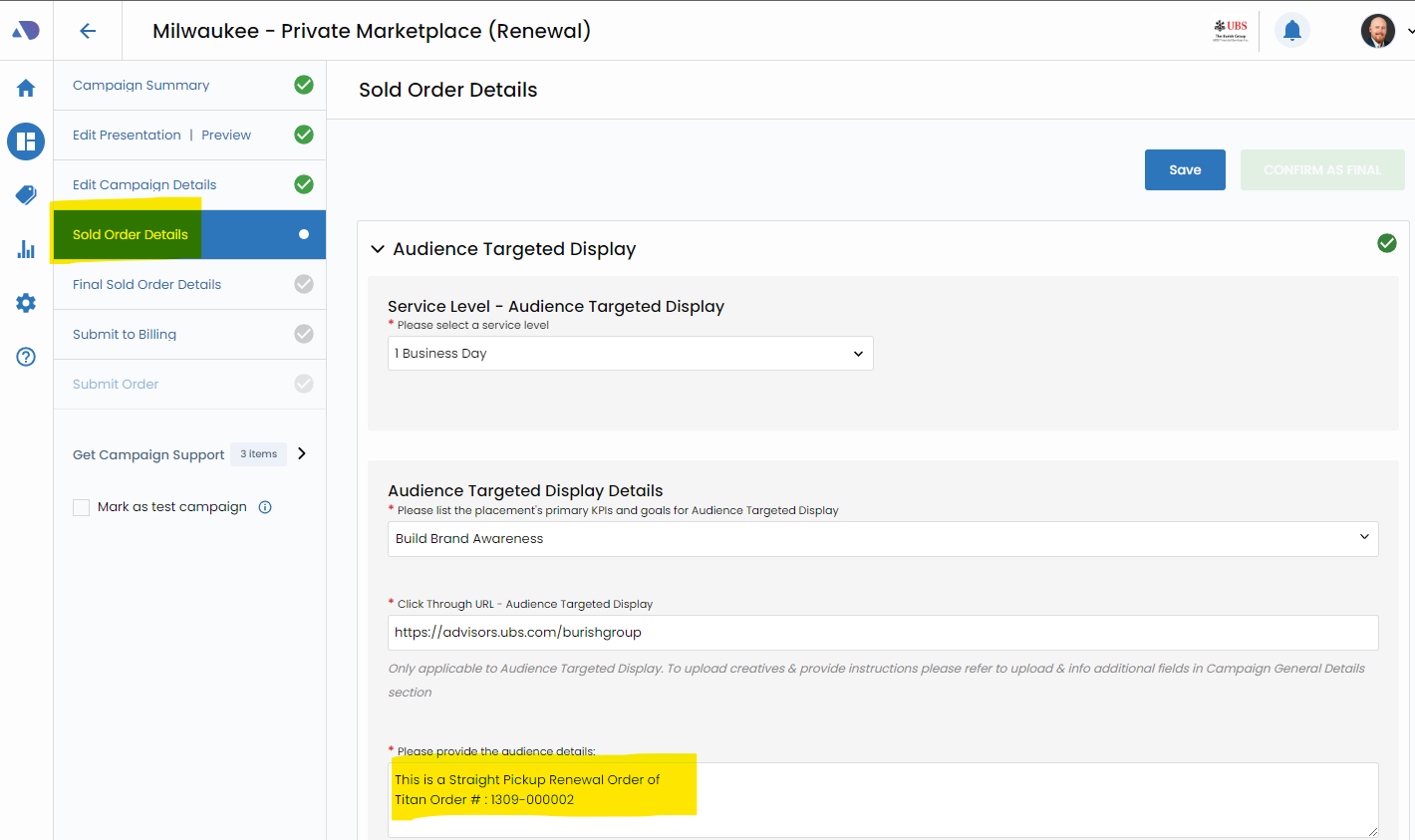The height and width of the screenshot is (840, 1415).
Task: Go to Campaign Summary step
Action: tap(141, 86)
